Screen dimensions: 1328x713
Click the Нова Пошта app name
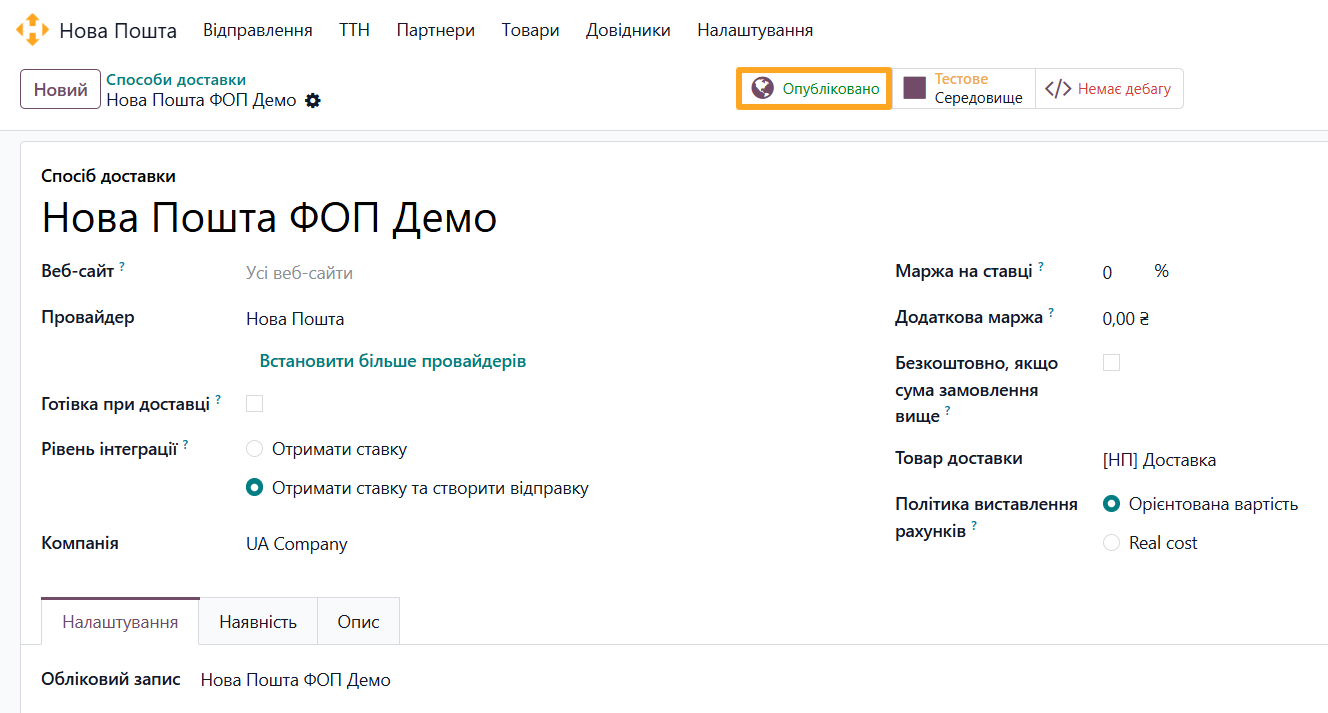coord(118,31)
